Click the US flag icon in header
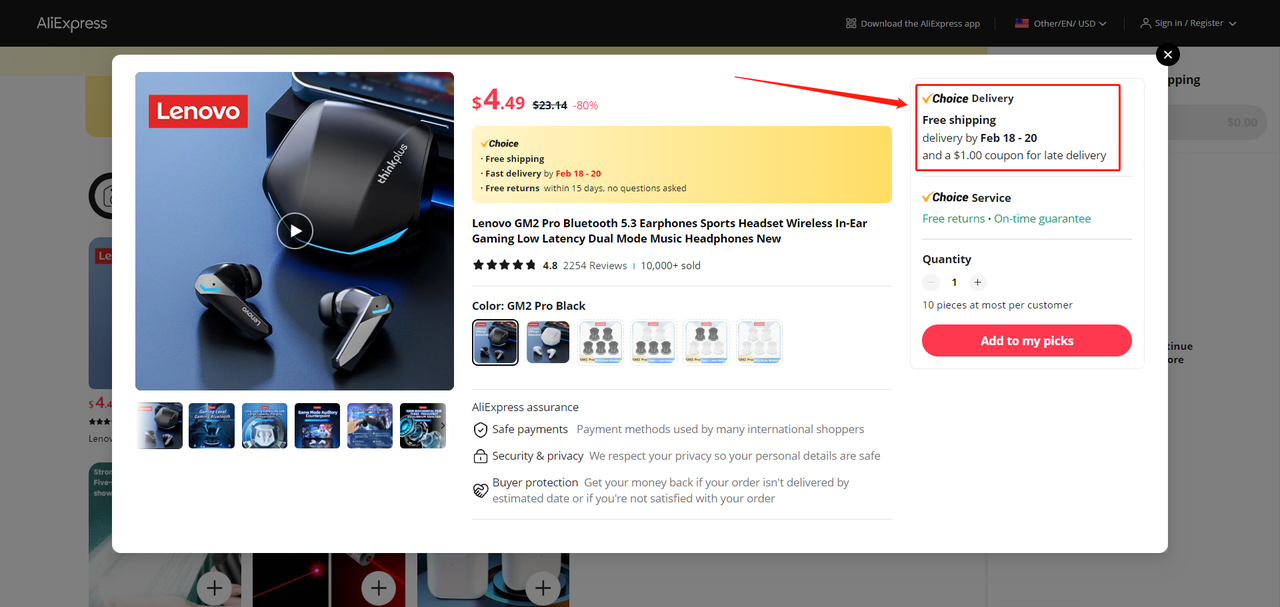The height and width of the screenshot is (607, 1280). coord(1022,23)
